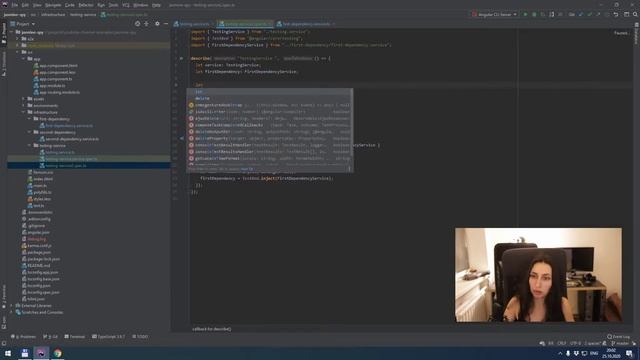Click the Project tool window stripe button
This screenshot has height=360, width=640.
[x=4, y=33]
